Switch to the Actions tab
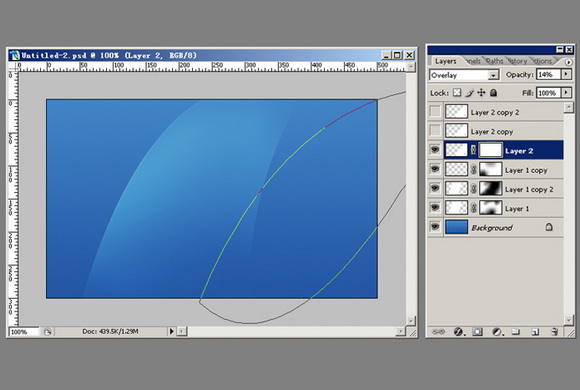Screen dimensions: 580x390 tap(542, 61)
